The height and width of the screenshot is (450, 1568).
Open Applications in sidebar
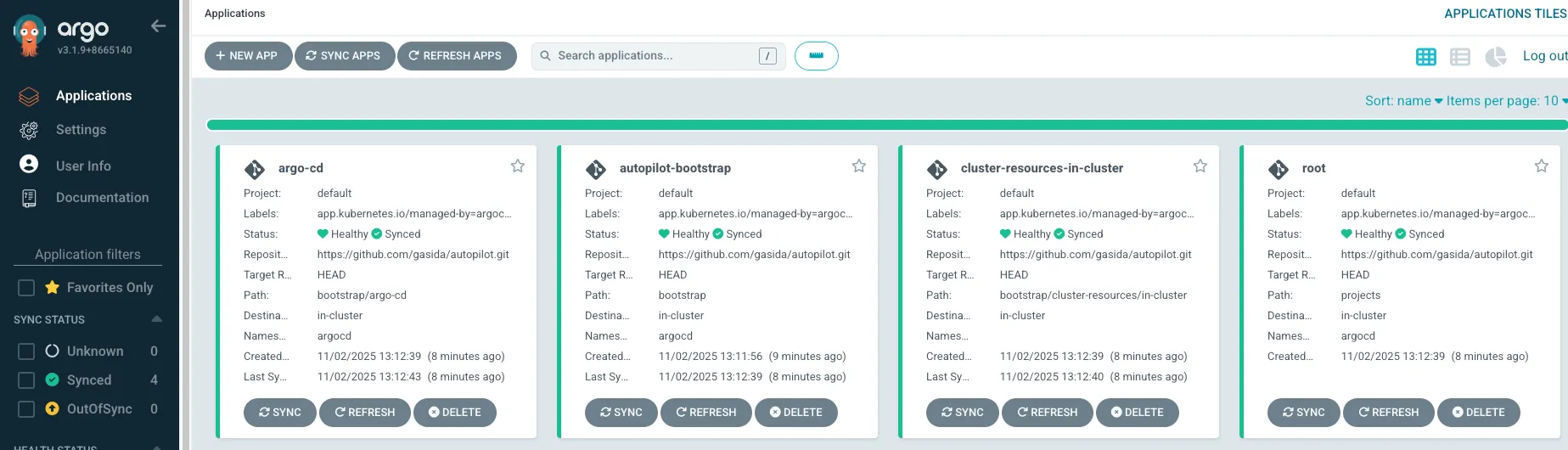[x=93, y=96]
